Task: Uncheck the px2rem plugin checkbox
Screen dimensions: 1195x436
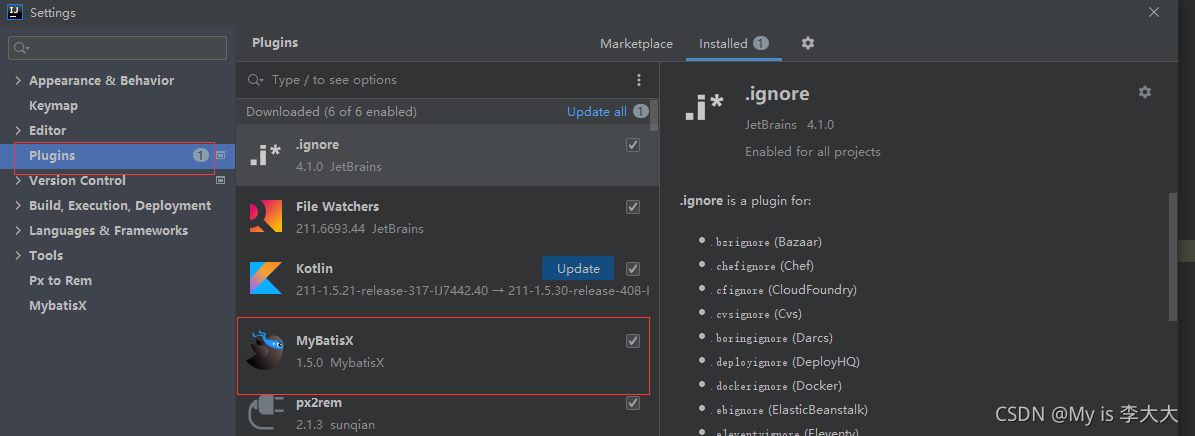Action: point(633,402)
